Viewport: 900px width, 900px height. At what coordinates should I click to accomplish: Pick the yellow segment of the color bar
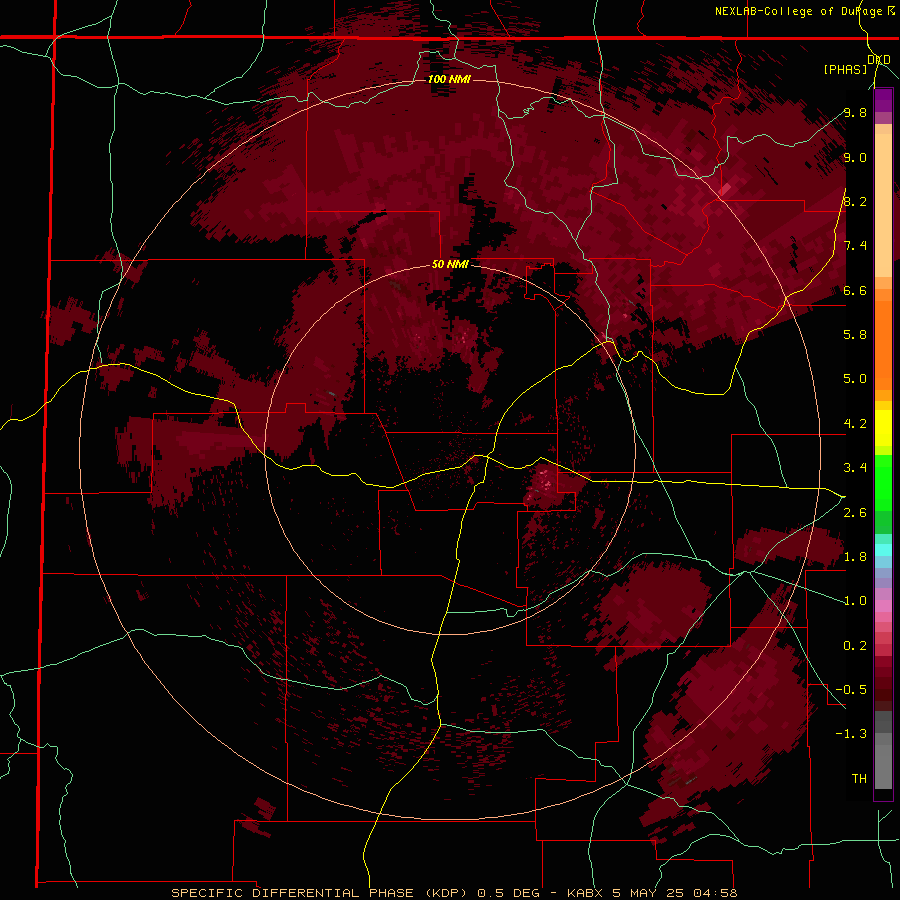click(883, 428)
